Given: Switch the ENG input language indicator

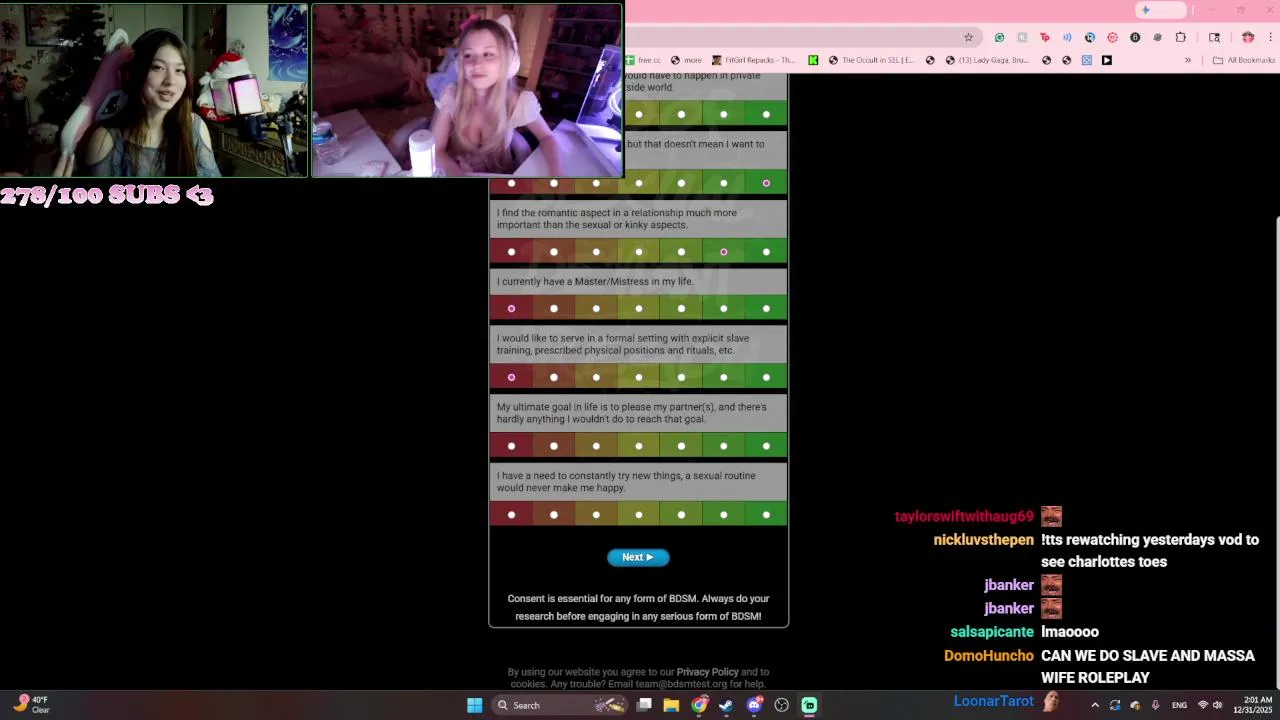Looking at the screenshot, I should tap(1179, 705).
